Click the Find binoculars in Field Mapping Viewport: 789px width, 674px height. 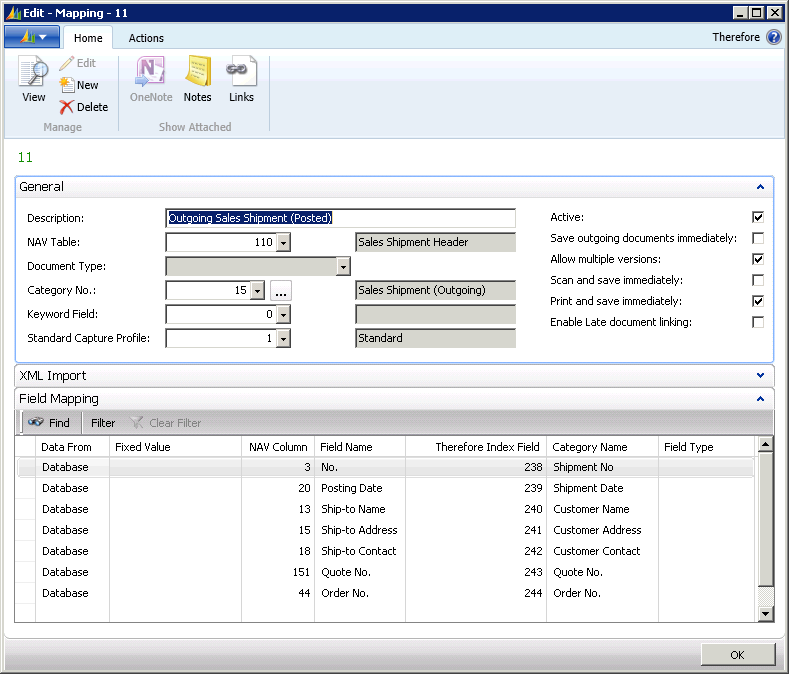tap(36, 423)
